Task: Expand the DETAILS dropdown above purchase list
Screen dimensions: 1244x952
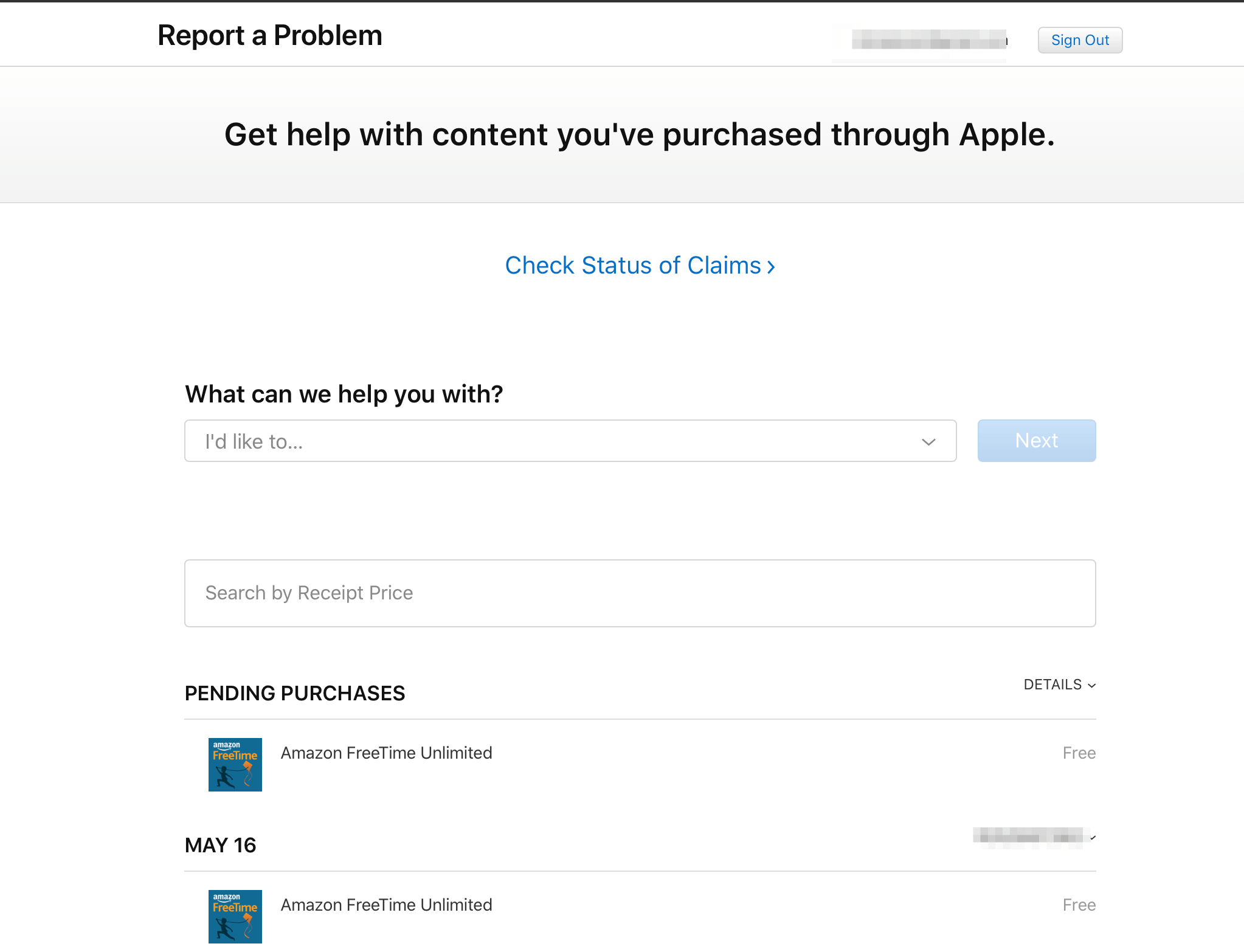Action: pyautogui.click(x=1059, y=685)
